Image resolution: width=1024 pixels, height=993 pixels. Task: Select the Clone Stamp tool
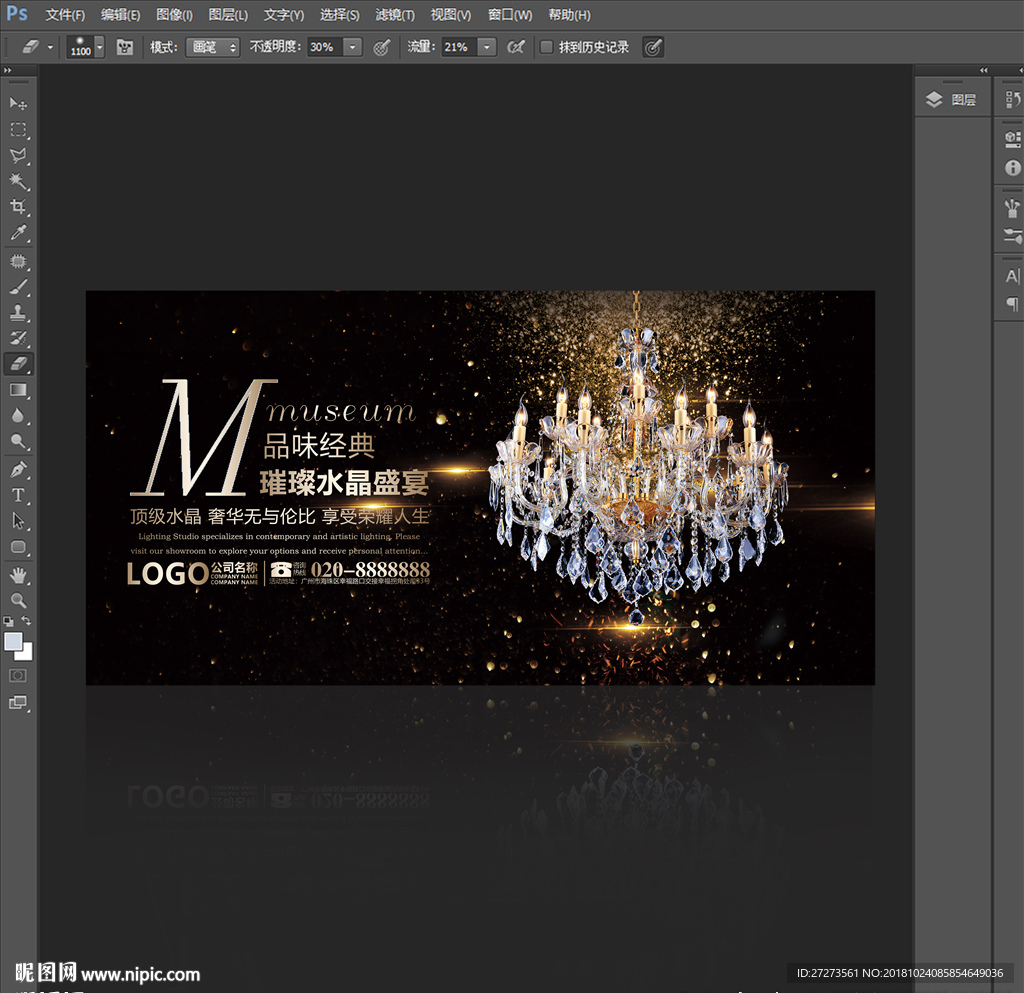pos(18,313)
